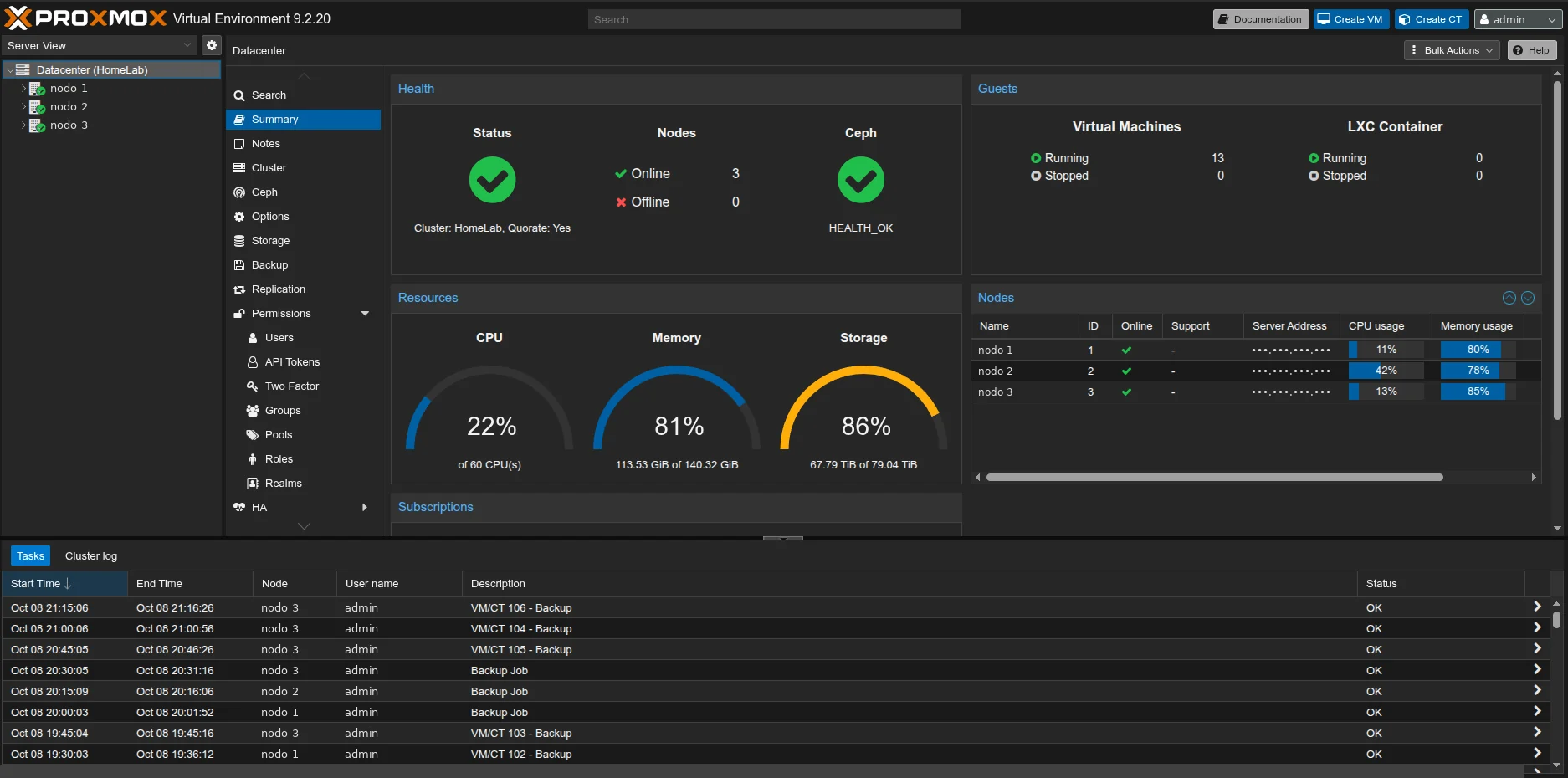
Task: Click the nodo 1 server icon
Action: tap(37, 89)
